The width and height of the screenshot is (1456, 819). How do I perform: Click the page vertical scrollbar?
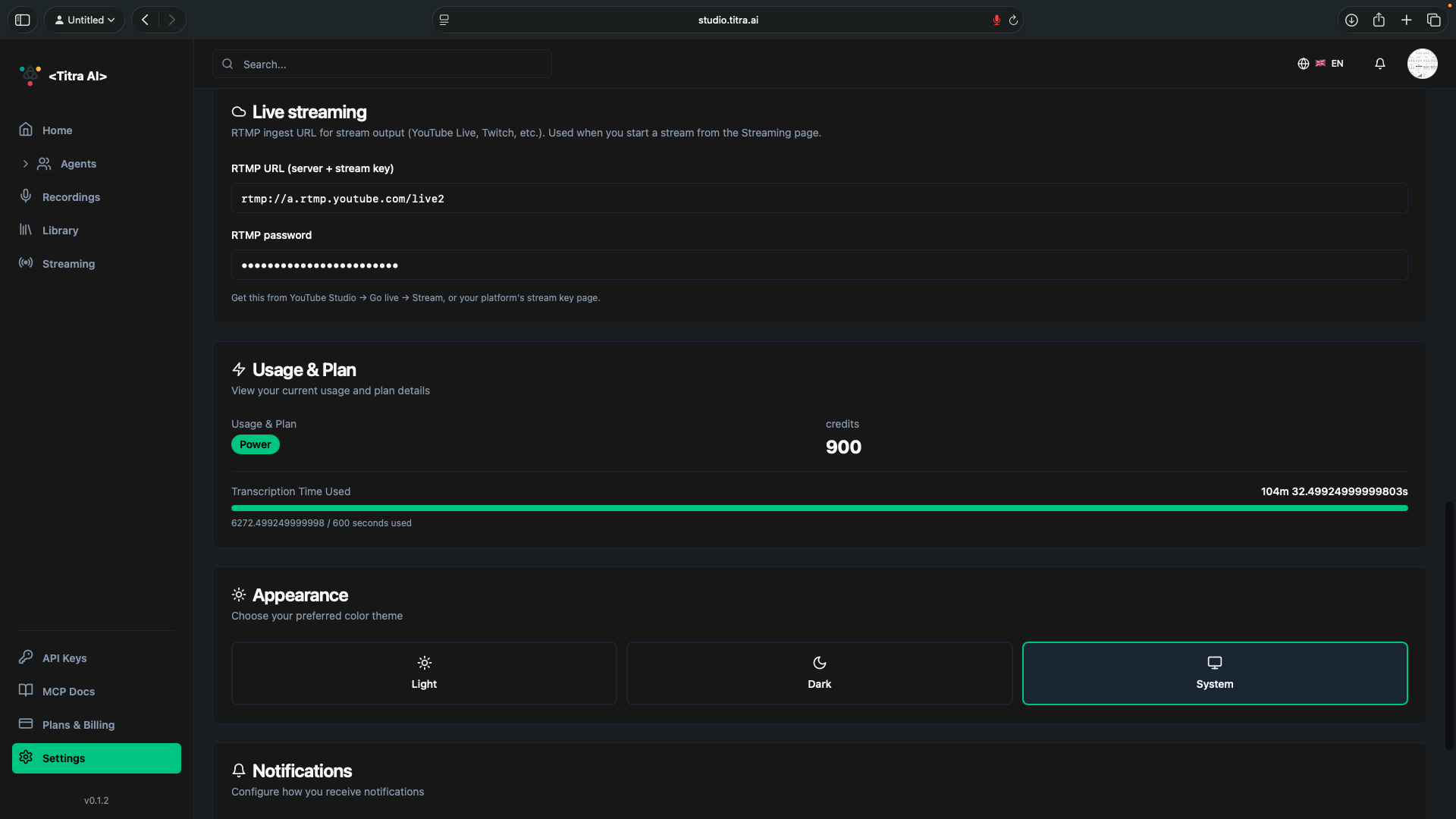[1450, 626]
